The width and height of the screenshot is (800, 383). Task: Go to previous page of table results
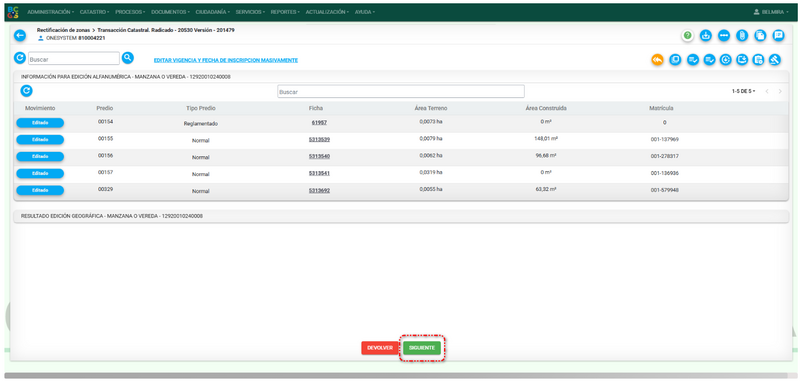point(766,91)
